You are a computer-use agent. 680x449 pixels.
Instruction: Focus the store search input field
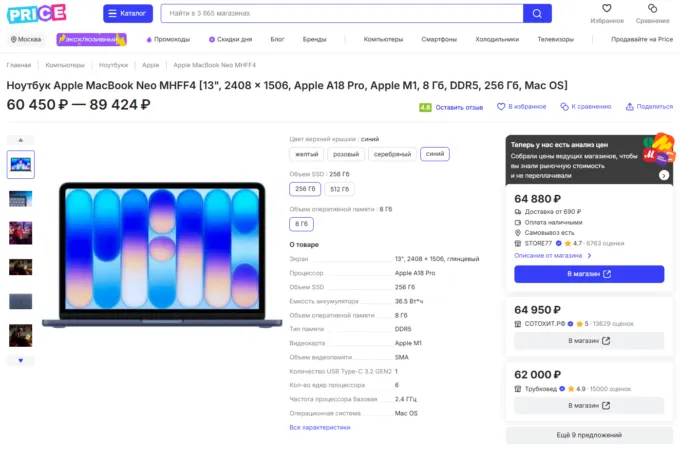342,13
